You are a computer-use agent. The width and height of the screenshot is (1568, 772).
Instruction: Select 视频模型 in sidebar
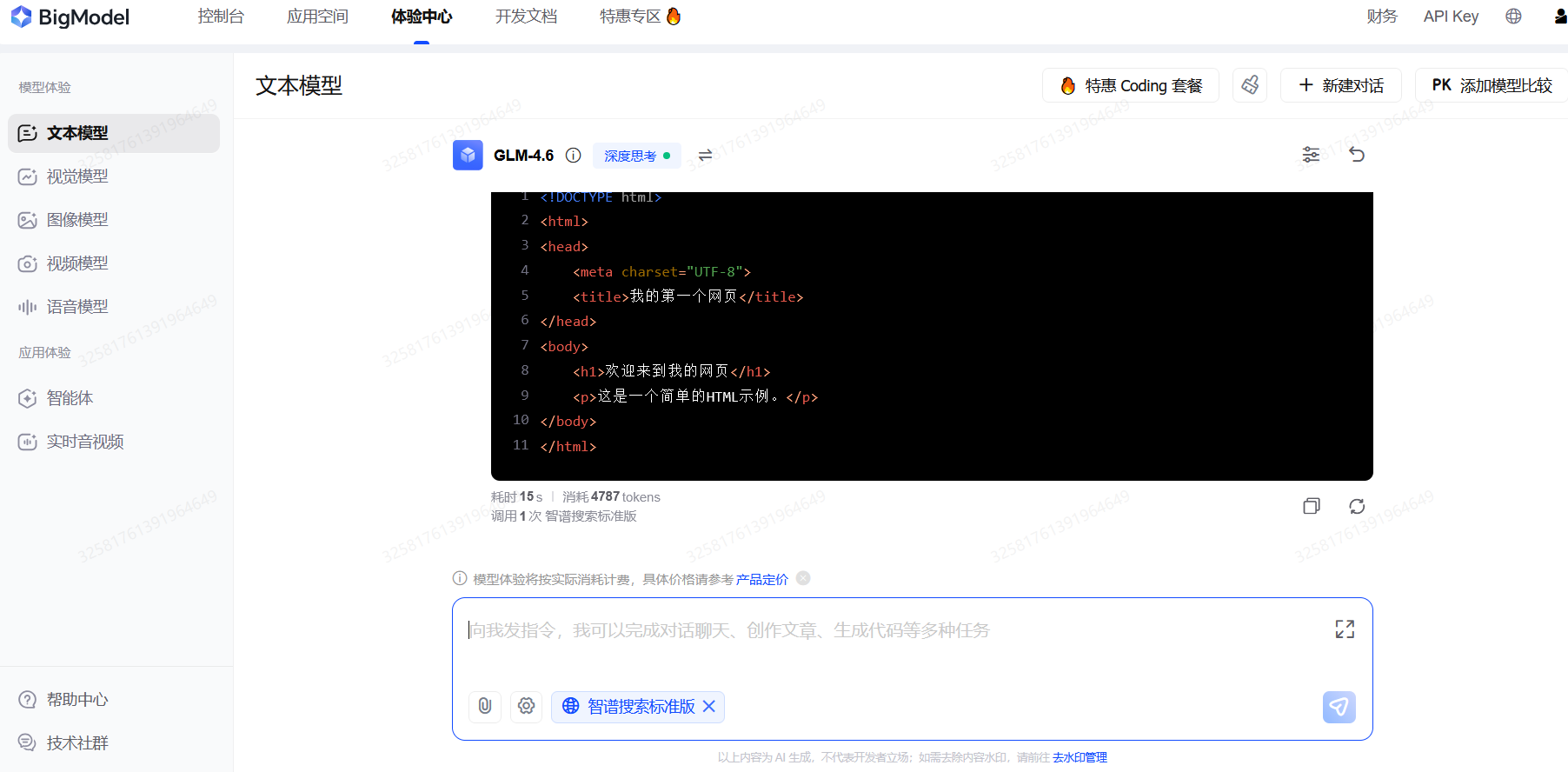point(114,263)
